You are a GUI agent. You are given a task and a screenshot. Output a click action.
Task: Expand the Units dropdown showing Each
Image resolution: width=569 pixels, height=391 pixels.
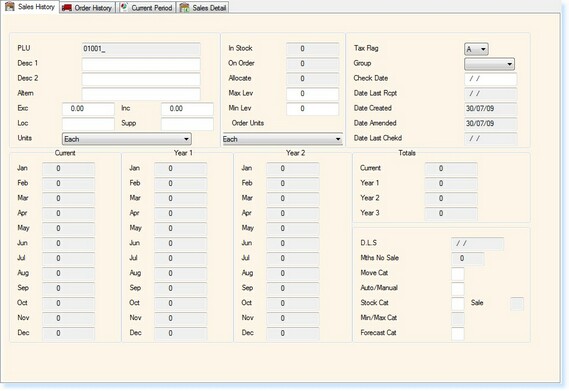(x=127, y=139)
